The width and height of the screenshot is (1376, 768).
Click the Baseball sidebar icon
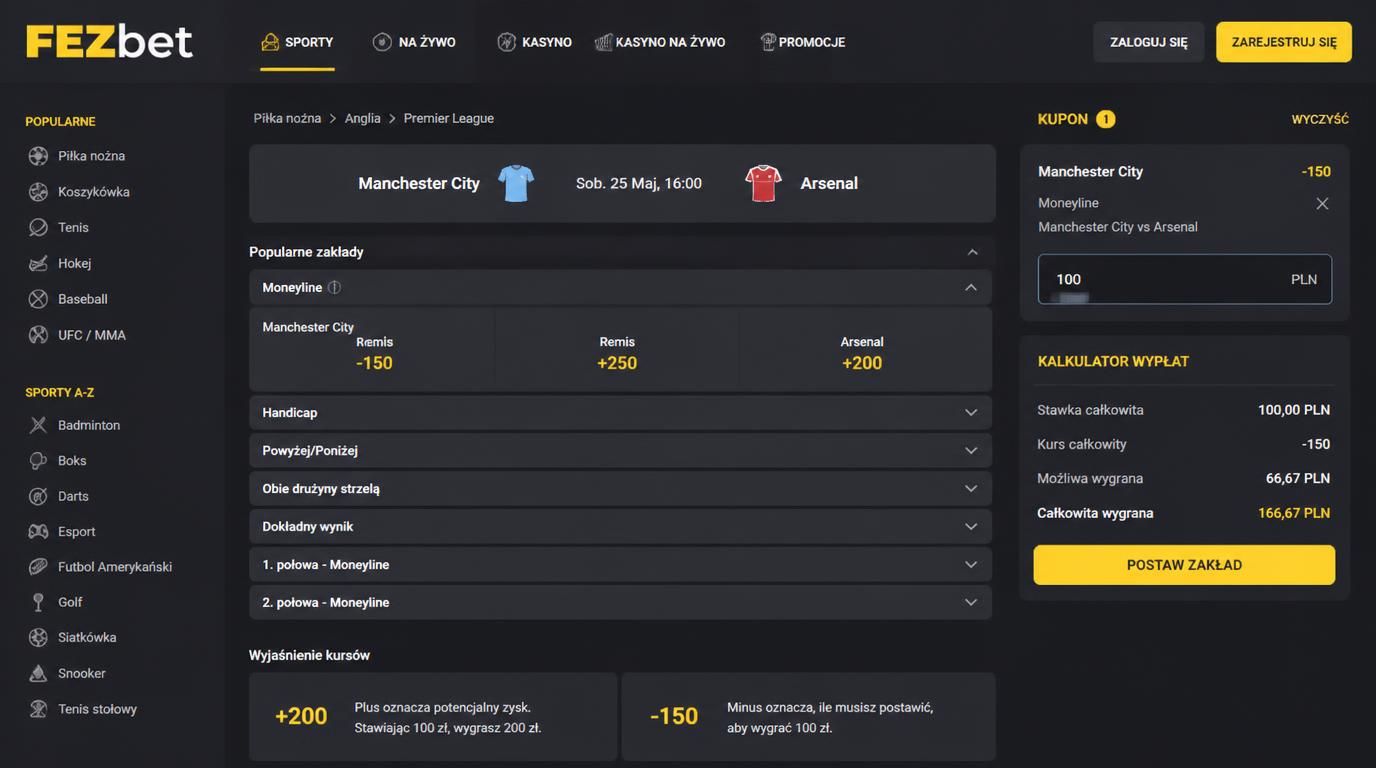point(38,299)
